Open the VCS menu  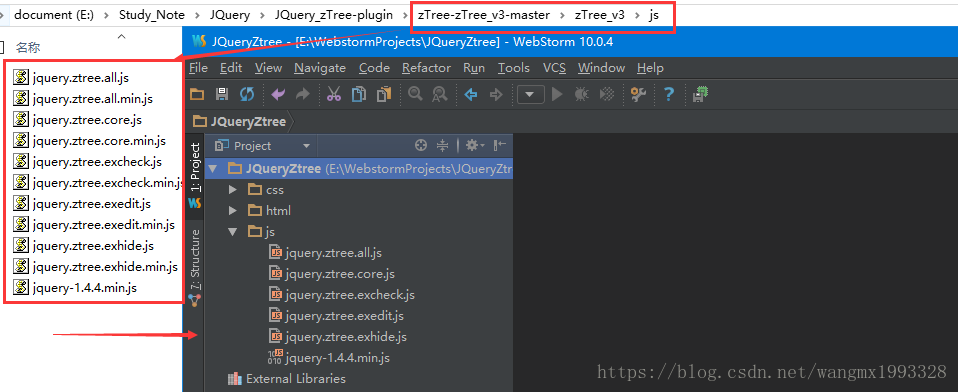[554, 68]
